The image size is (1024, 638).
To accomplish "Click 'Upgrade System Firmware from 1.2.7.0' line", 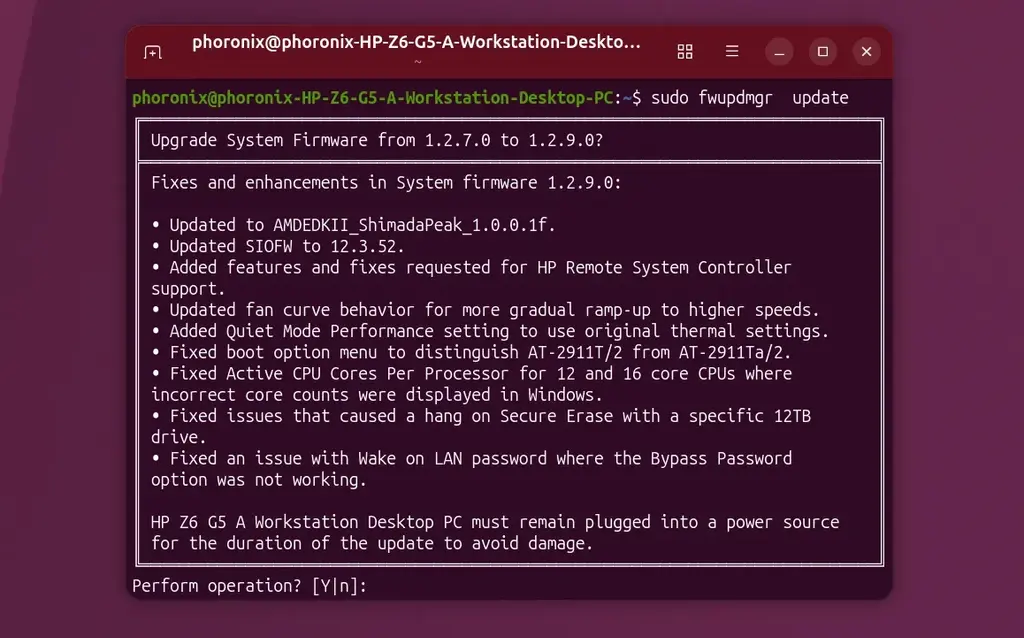I will 377,140.
